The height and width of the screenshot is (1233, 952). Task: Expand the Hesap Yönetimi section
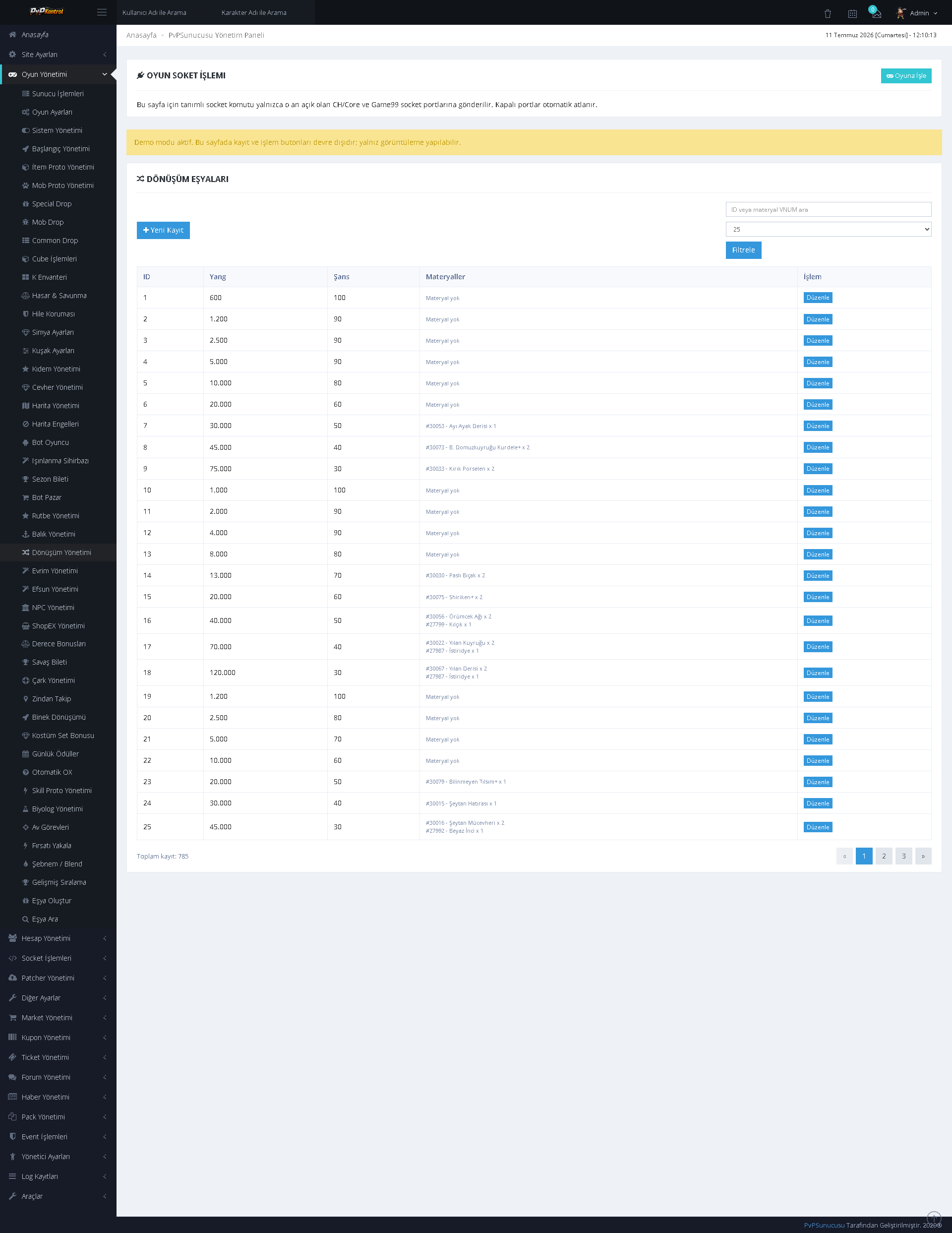(x=58, y=938)
